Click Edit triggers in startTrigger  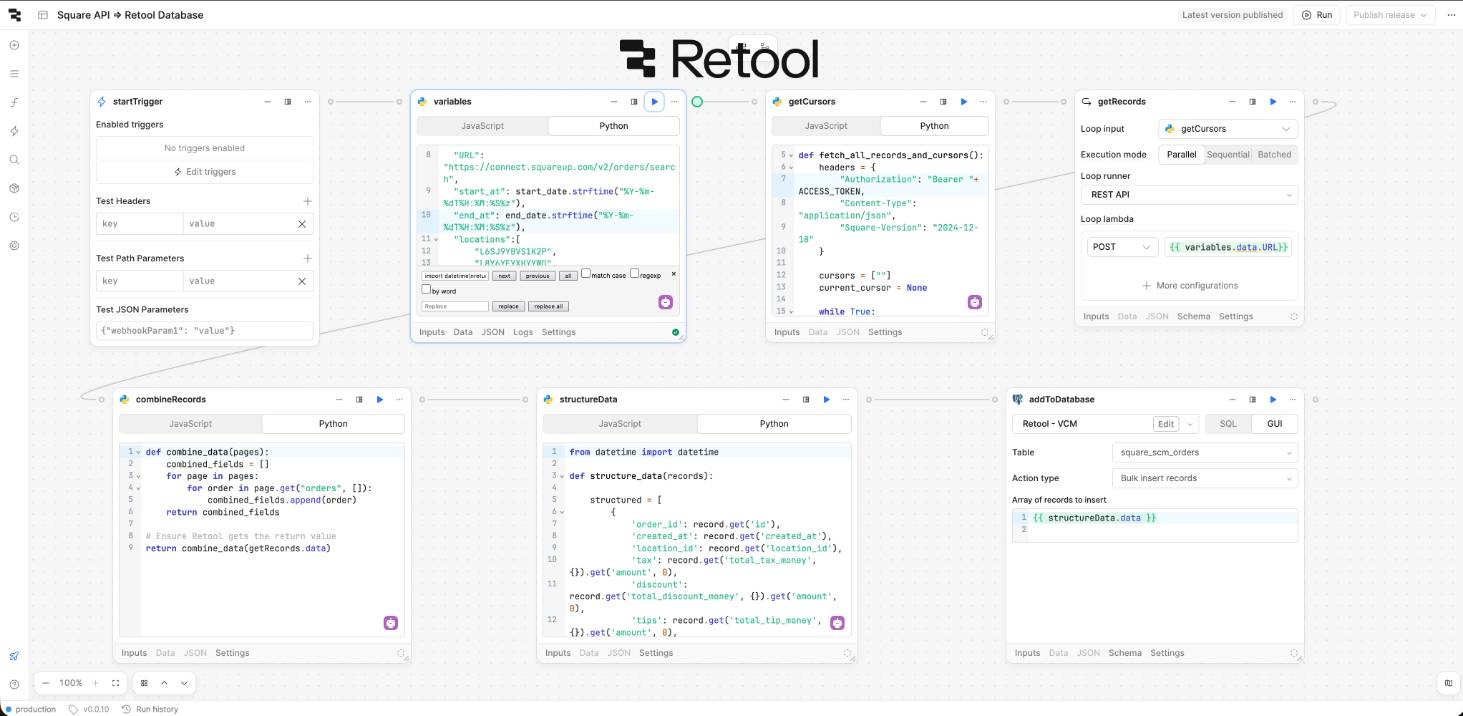point(205,172)
